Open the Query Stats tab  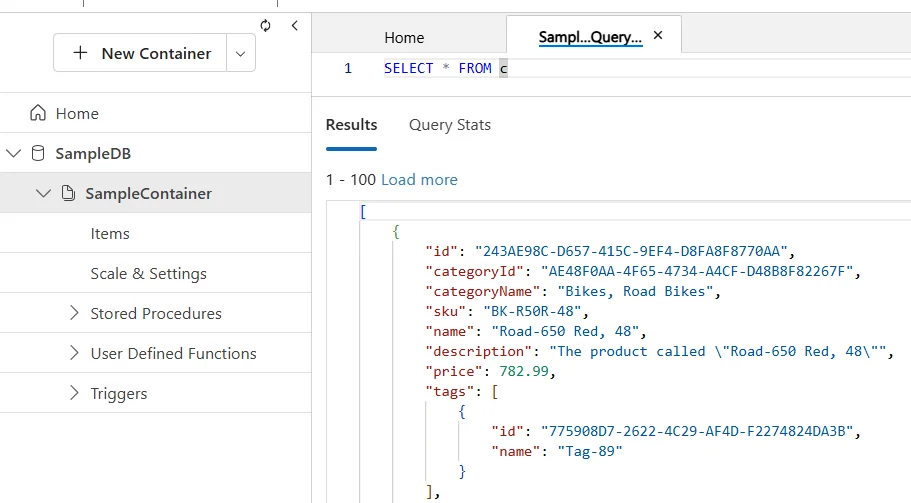click(x=449, y=125)
